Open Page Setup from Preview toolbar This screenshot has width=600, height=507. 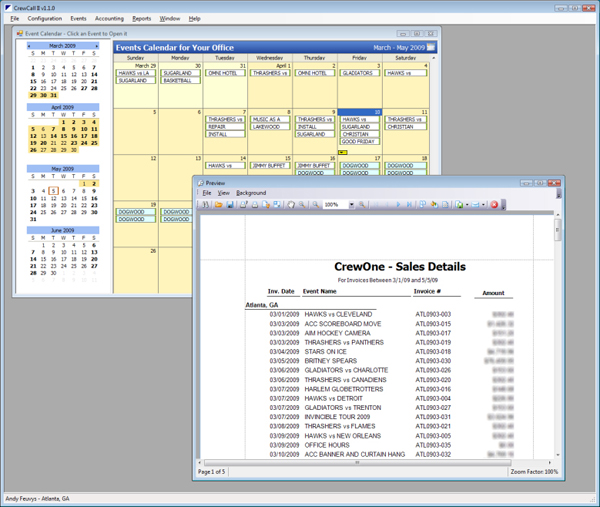pos(266,205)
